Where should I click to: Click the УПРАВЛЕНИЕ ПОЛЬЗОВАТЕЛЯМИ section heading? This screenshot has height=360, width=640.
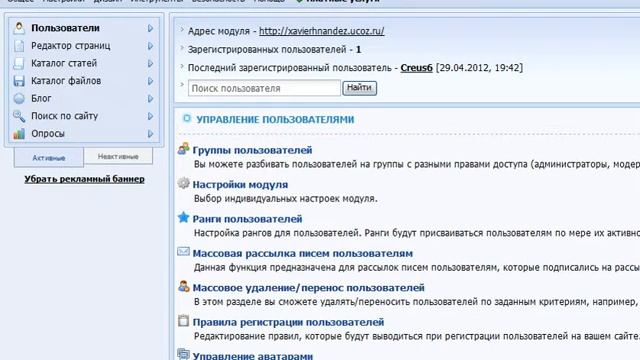click(x=275, y=120)
